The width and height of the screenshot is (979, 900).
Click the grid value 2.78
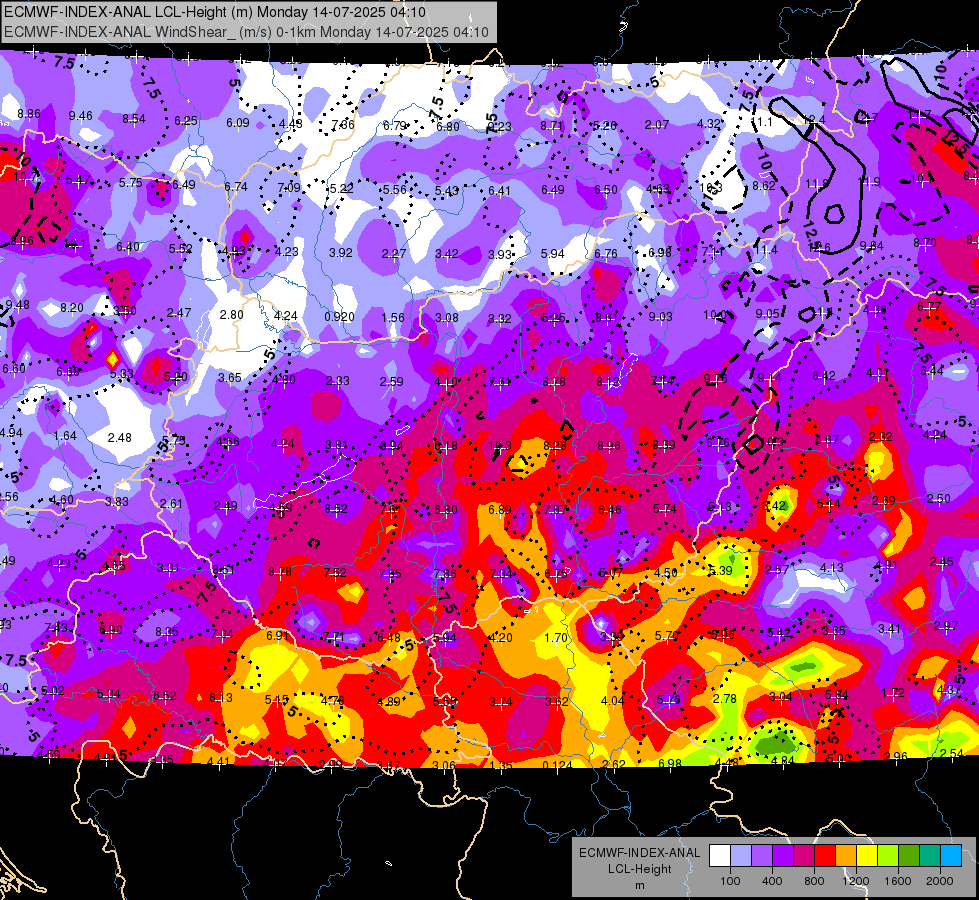(724, 698)
